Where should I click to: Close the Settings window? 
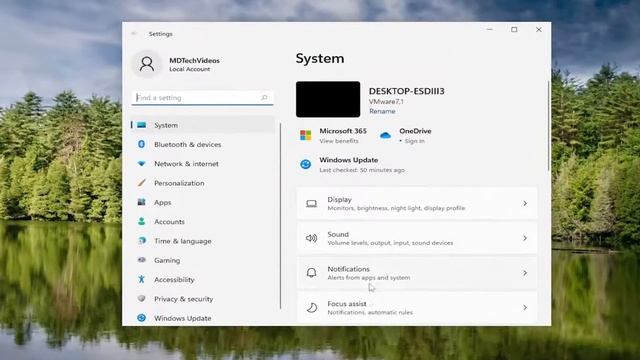coord(539,30)
